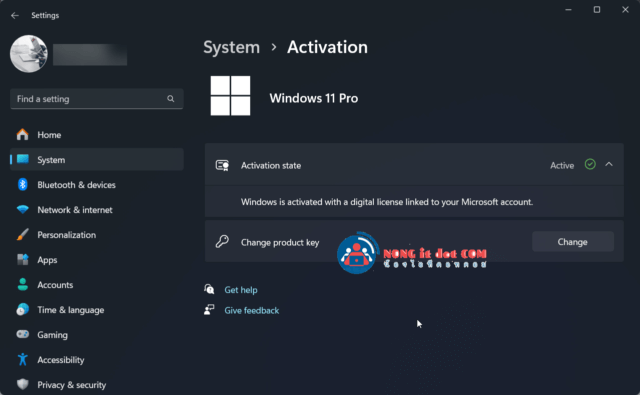The image size is (640, 395).
Task: Click the Privacy & security shield icon
Action: click(x=23, y=384)
